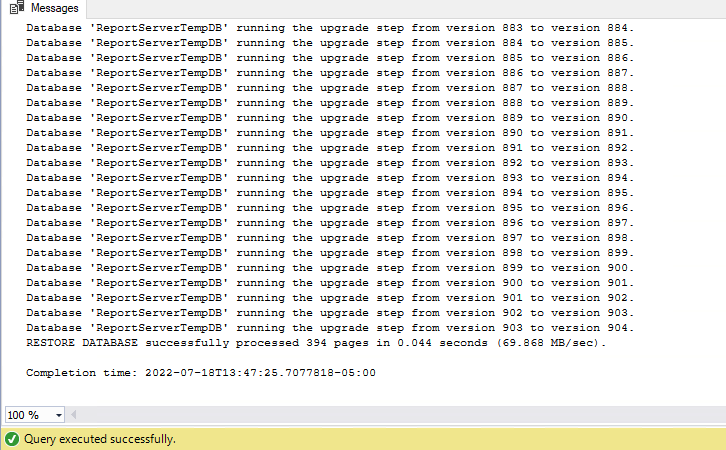Click the Completion time line
The image size is (726, 450).
pos(200,373)
